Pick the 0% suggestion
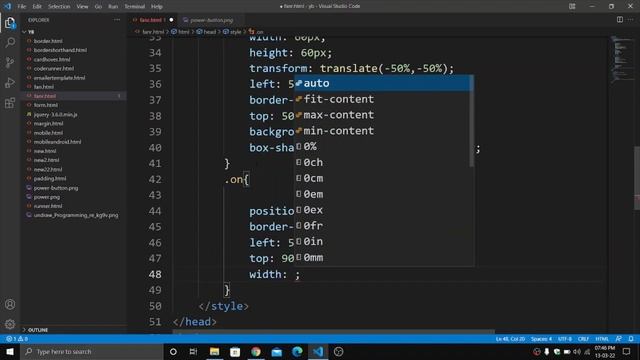640x360 pixels. click(x=382, y=147)
